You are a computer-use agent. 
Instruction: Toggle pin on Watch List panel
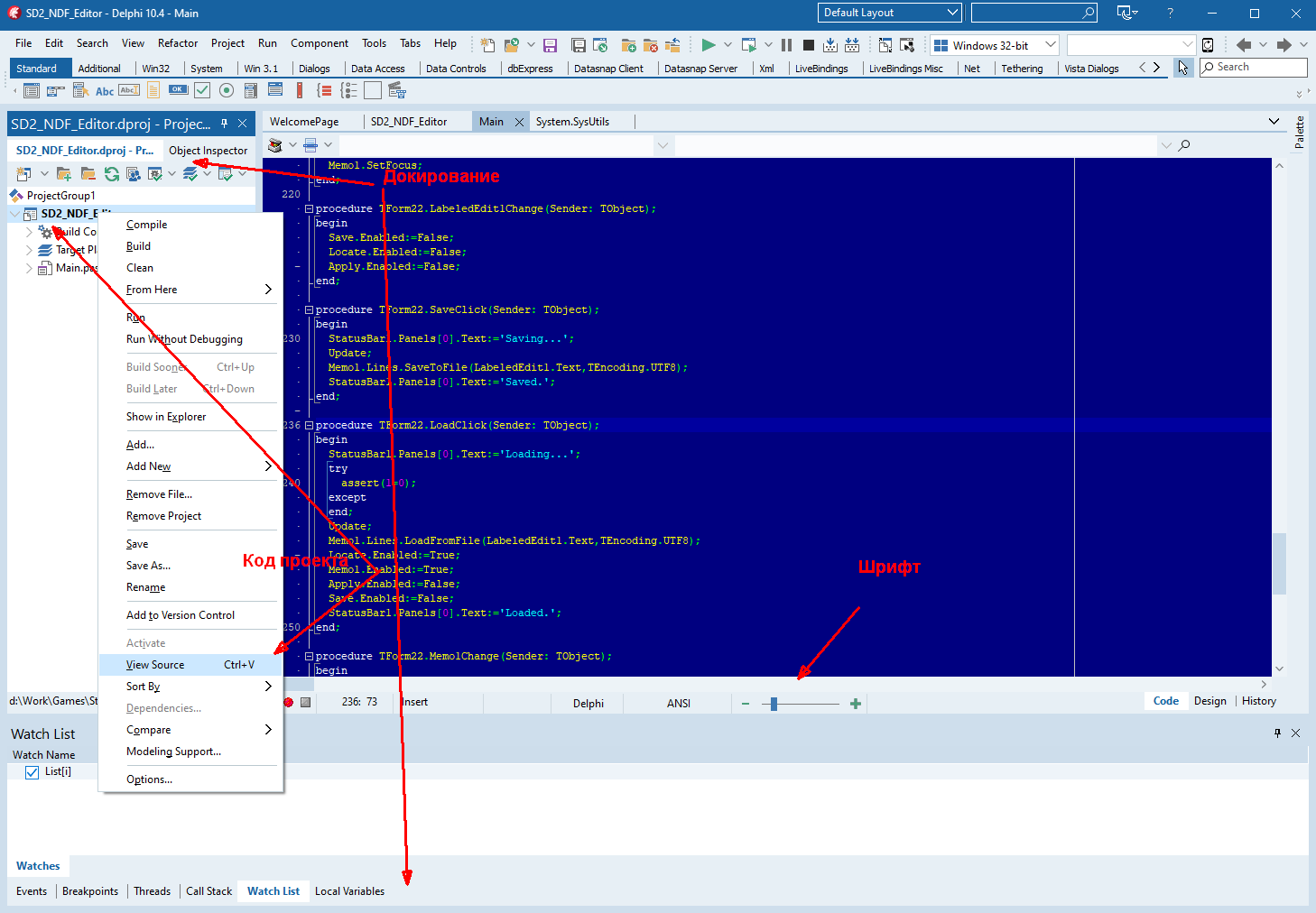click(1277, 733)
